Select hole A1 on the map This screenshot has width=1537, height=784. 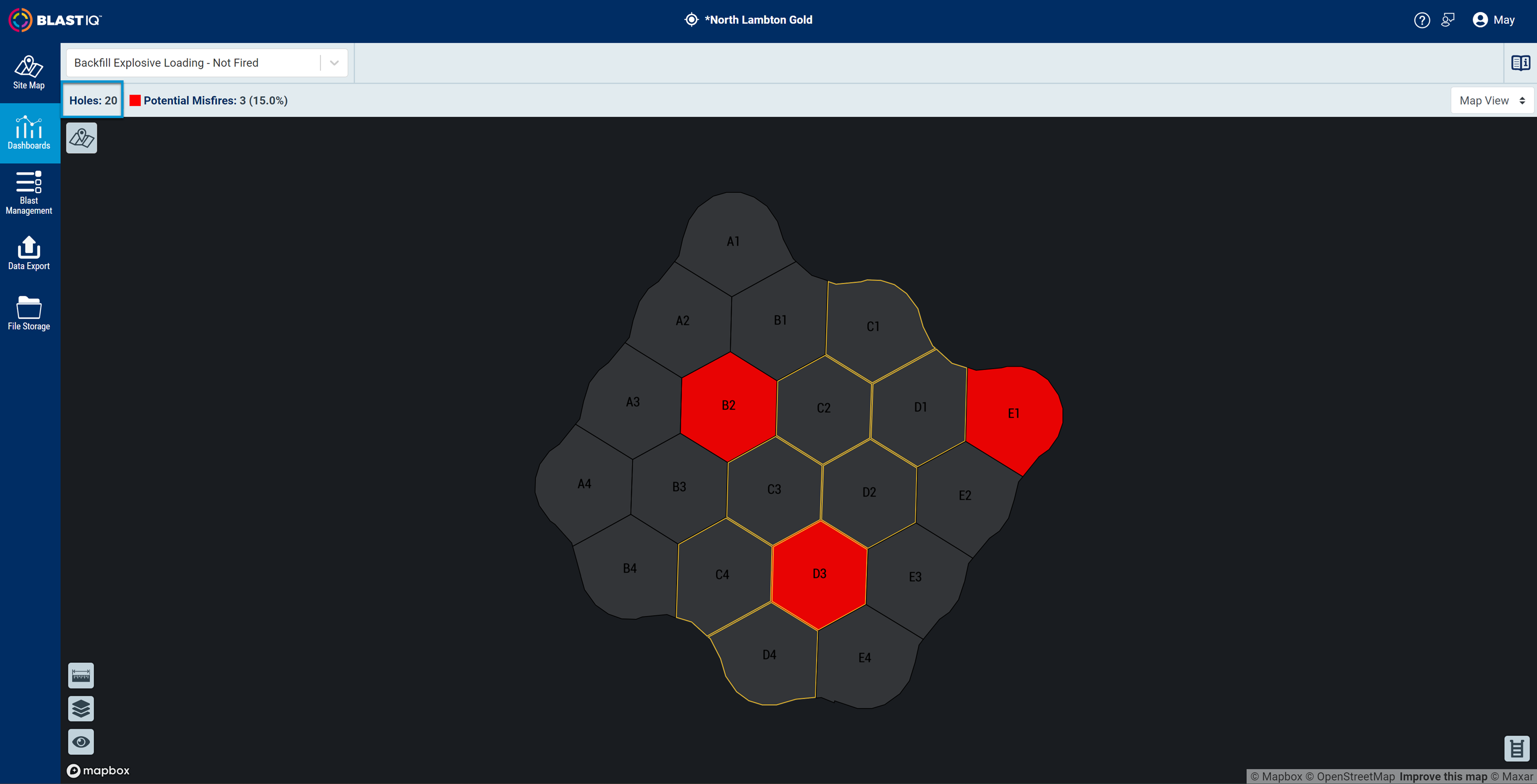733,242
